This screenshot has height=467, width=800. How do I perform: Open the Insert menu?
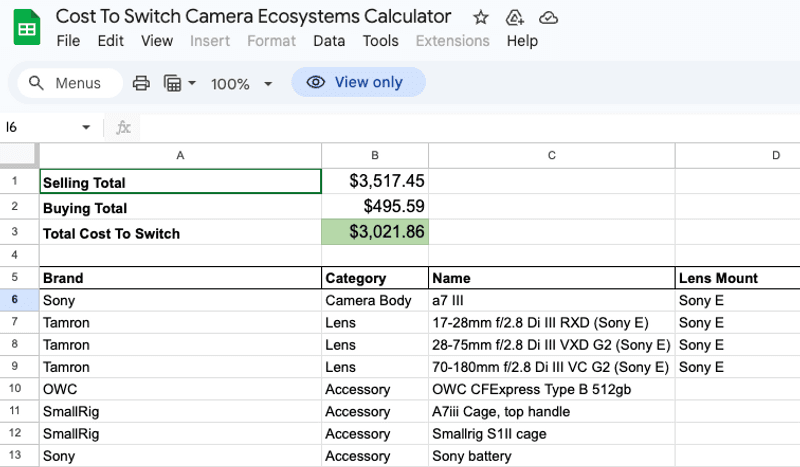(210, 41)
